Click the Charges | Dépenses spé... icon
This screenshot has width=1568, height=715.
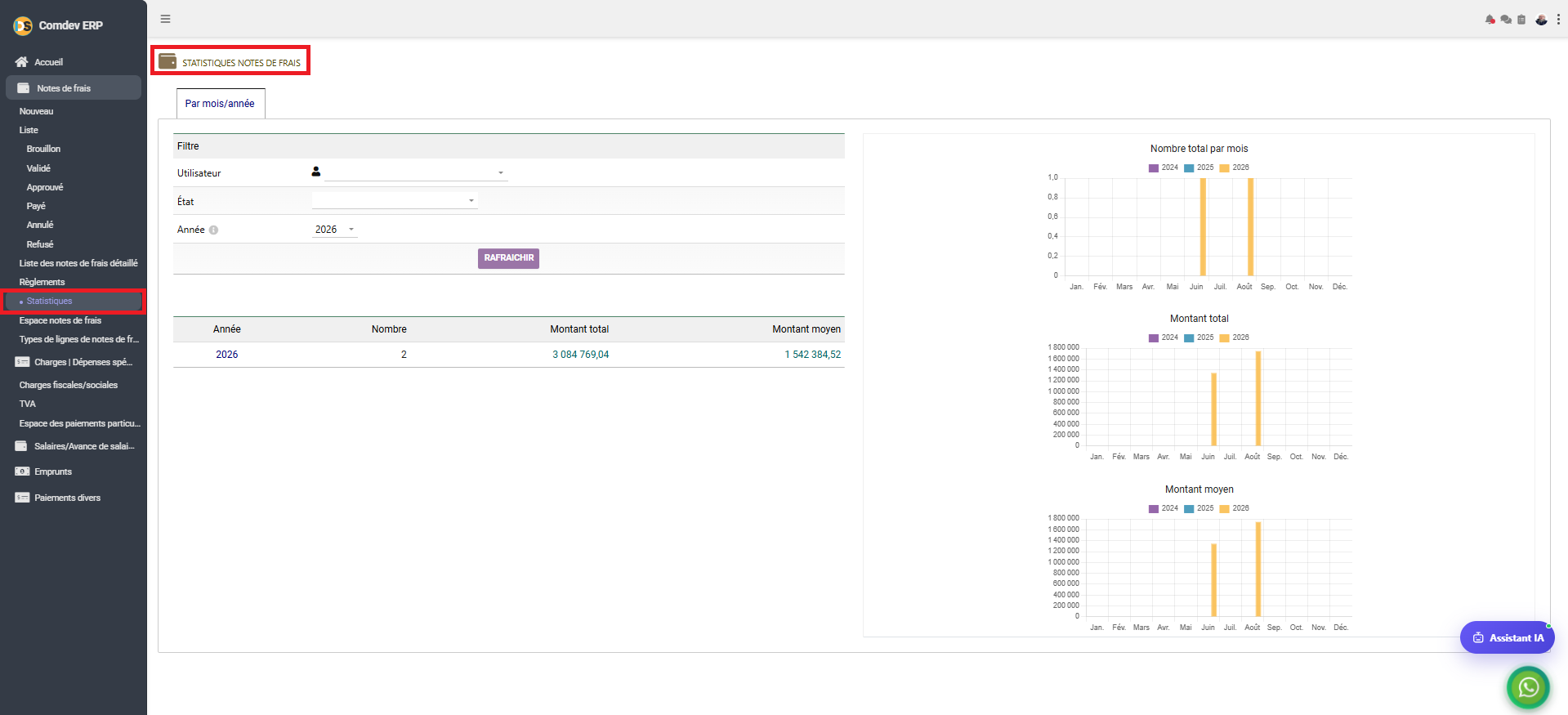tap(22, 362)
